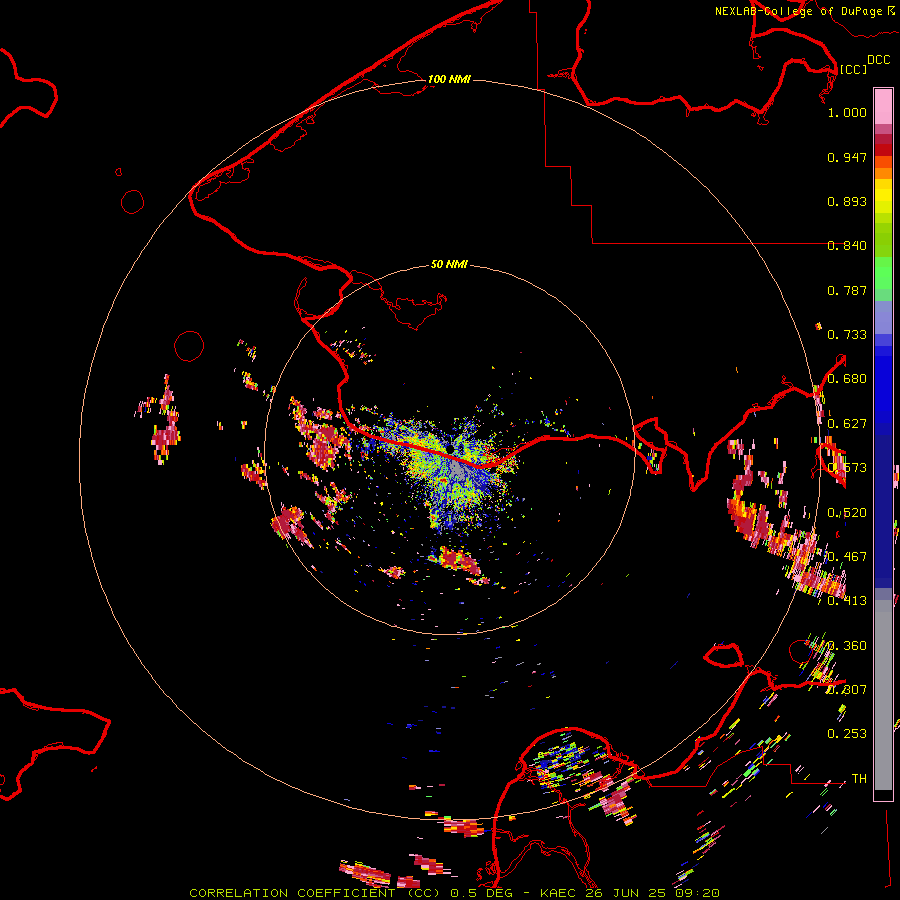This screenshot has width=900, height=900.
Task: Click the 0.840 color scale value
Action: coord(847,246)
